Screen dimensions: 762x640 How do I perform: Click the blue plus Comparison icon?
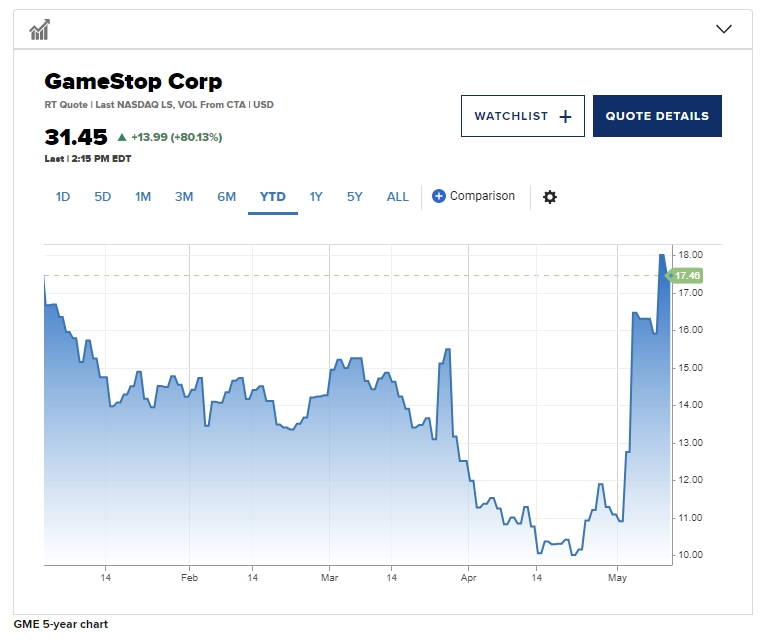439,197
